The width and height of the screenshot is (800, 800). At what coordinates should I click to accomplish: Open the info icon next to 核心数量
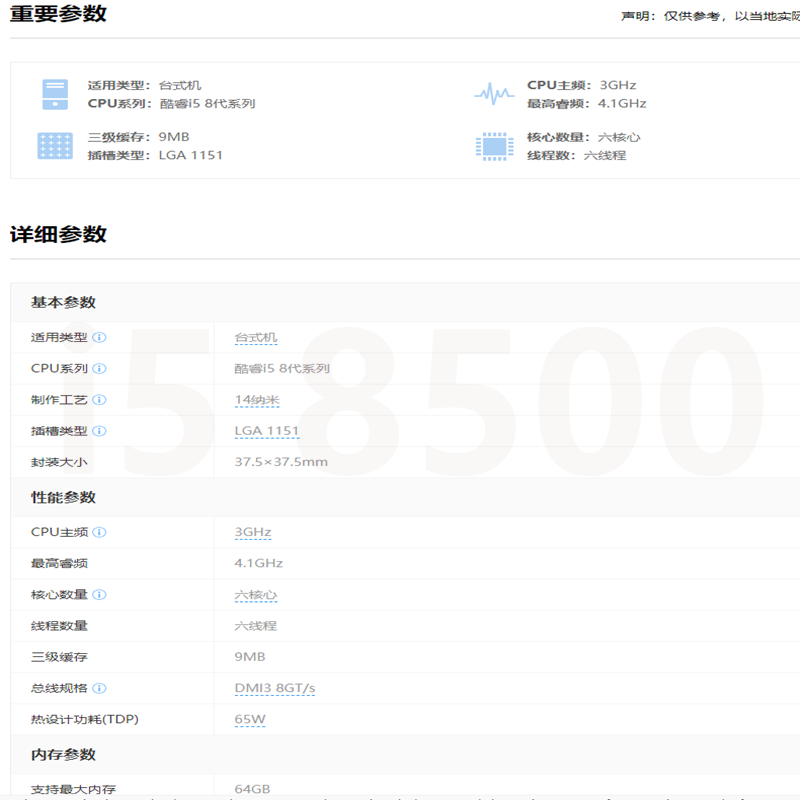point(99,594)
